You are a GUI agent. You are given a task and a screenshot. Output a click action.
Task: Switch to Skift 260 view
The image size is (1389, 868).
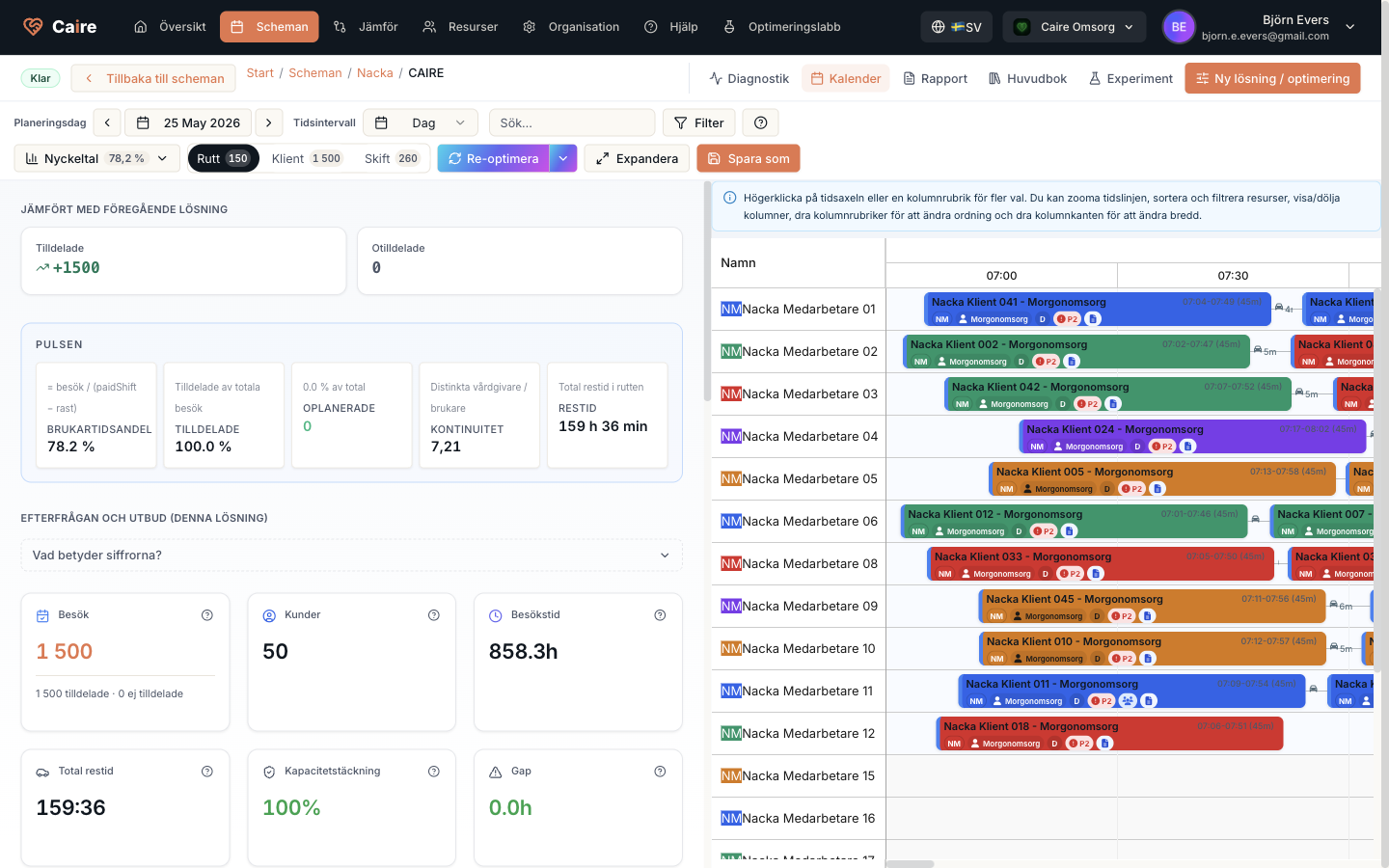(392, 158)
